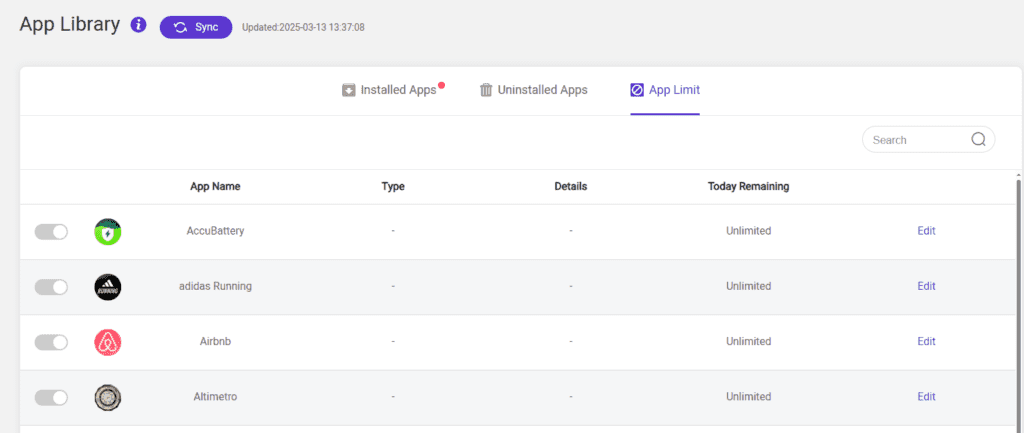Switch to the Uninstalled Apps tab
The width and height of the screenshot is (1024, 433).
coord(534,90)
